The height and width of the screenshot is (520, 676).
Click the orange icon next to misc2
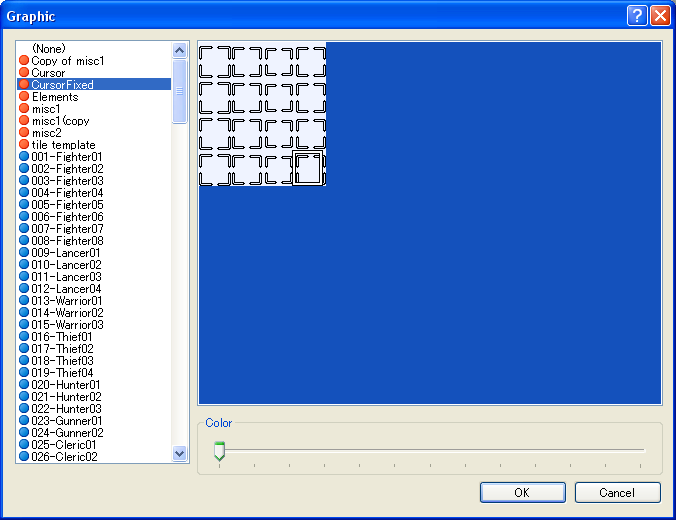[24, 133]
